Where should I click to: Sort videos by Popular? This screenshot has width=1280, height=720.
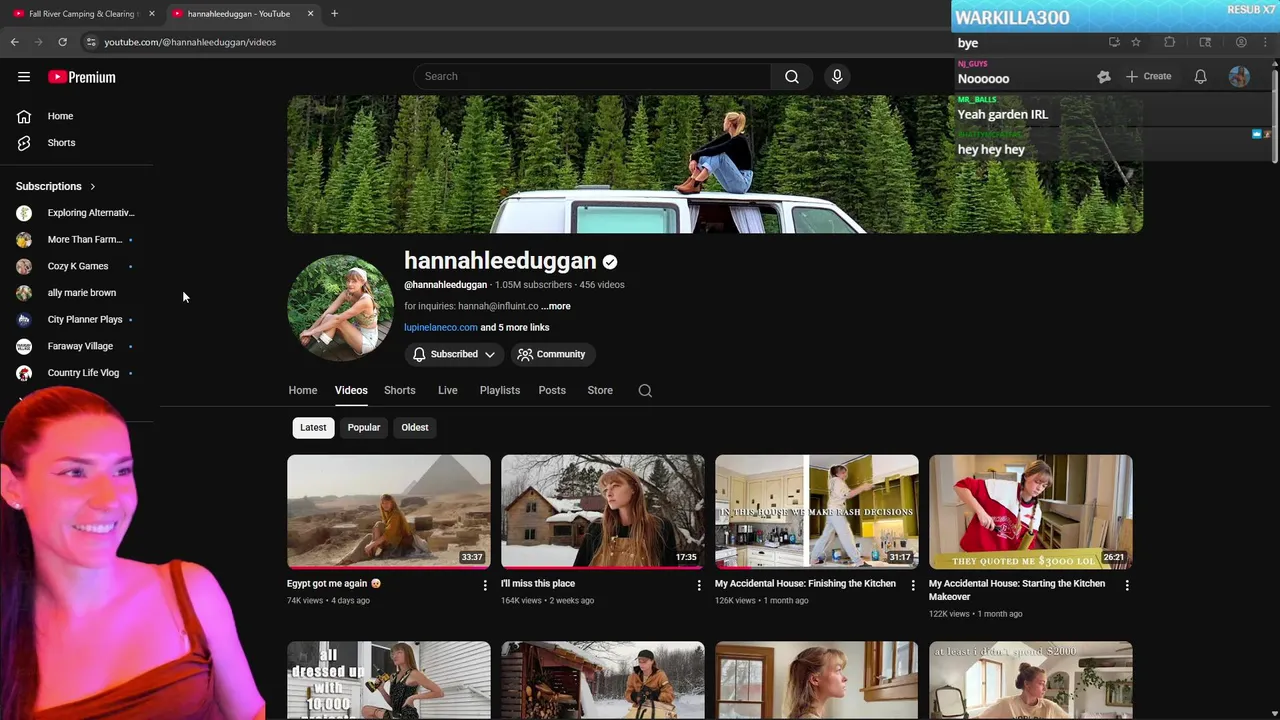click(x=364, y=427)
